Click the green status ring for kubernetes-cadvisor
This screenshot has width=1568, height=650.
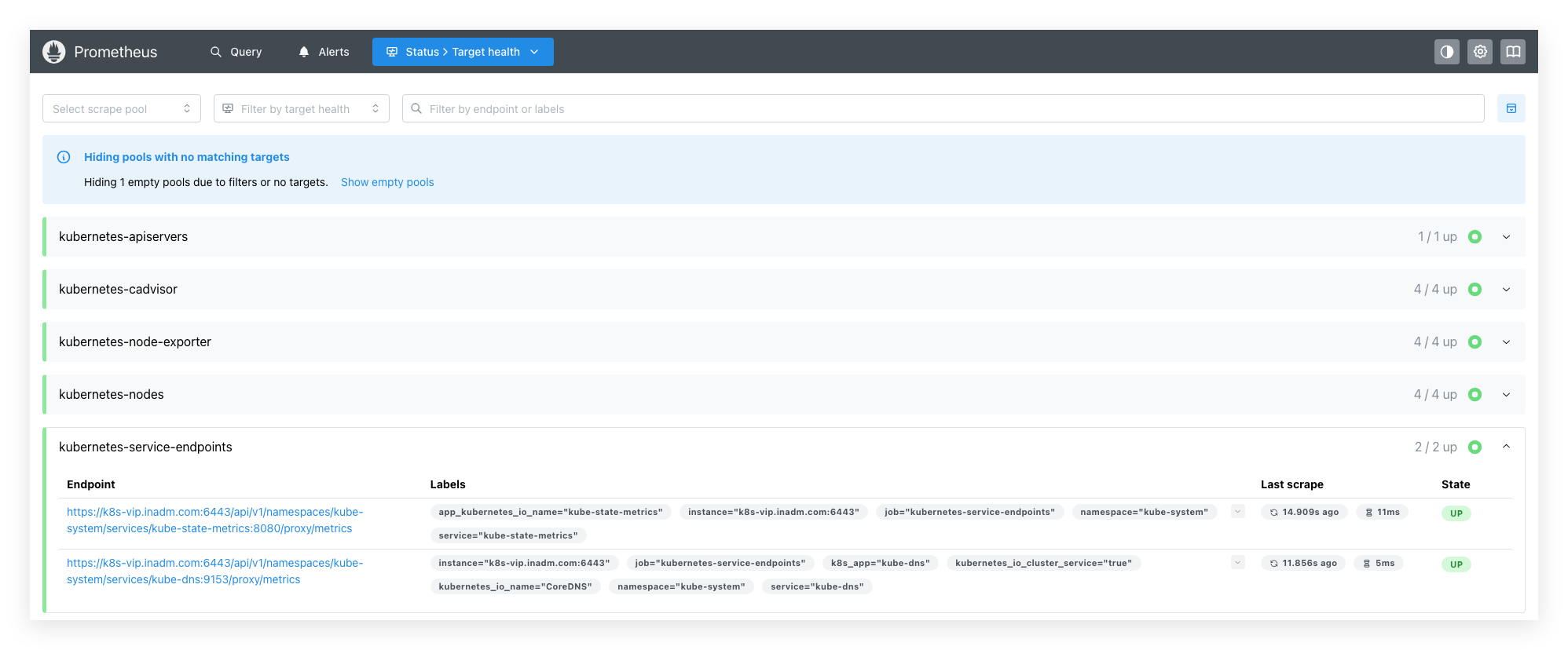pyautogui.click(x=1475, y=289)
